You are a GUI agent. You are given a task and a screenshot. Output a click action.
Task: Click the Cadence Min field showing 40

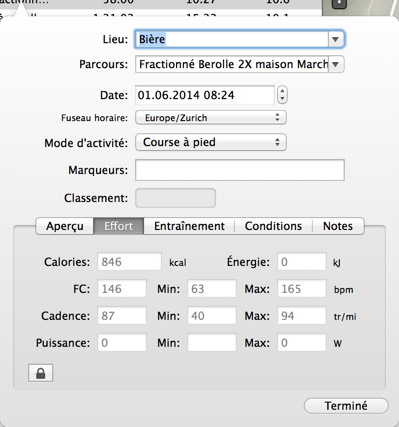tap(212, 316)
